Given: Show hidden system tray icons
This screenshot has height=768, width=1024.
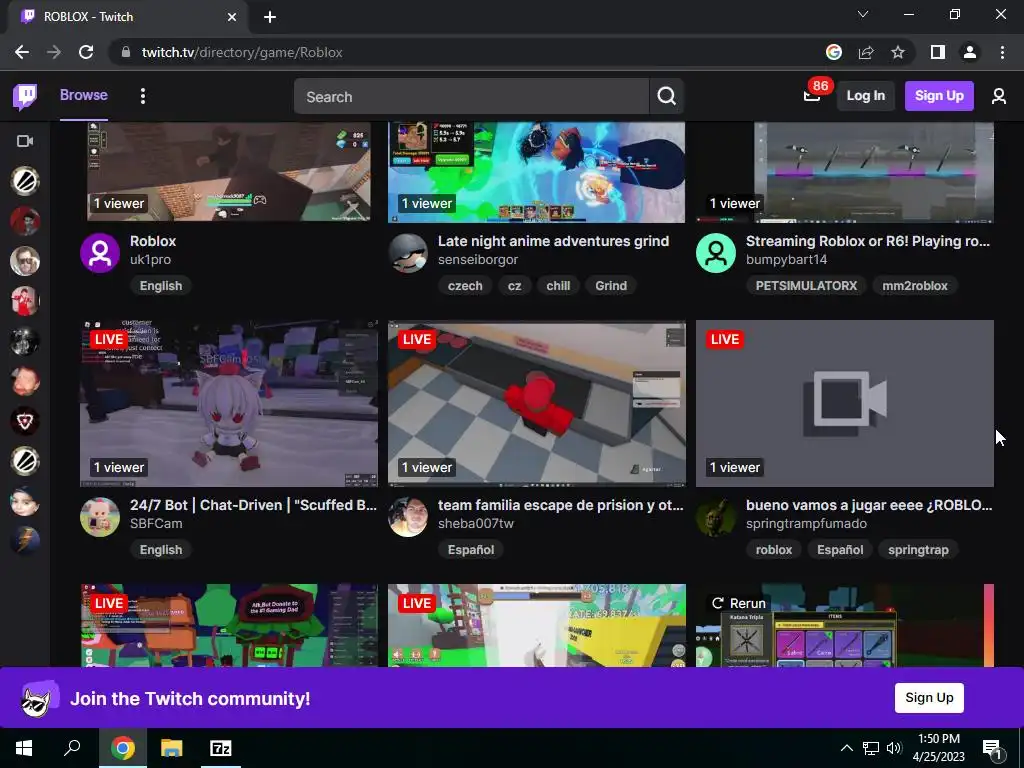Looking at the screenshot, I should click(846, 748).
